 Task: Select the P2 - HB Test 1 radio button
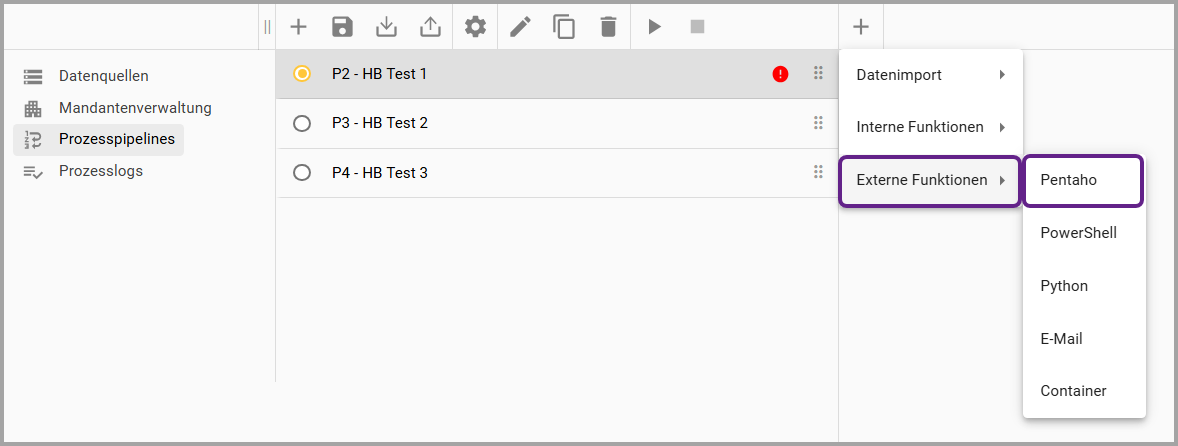(x=302, y=74)
